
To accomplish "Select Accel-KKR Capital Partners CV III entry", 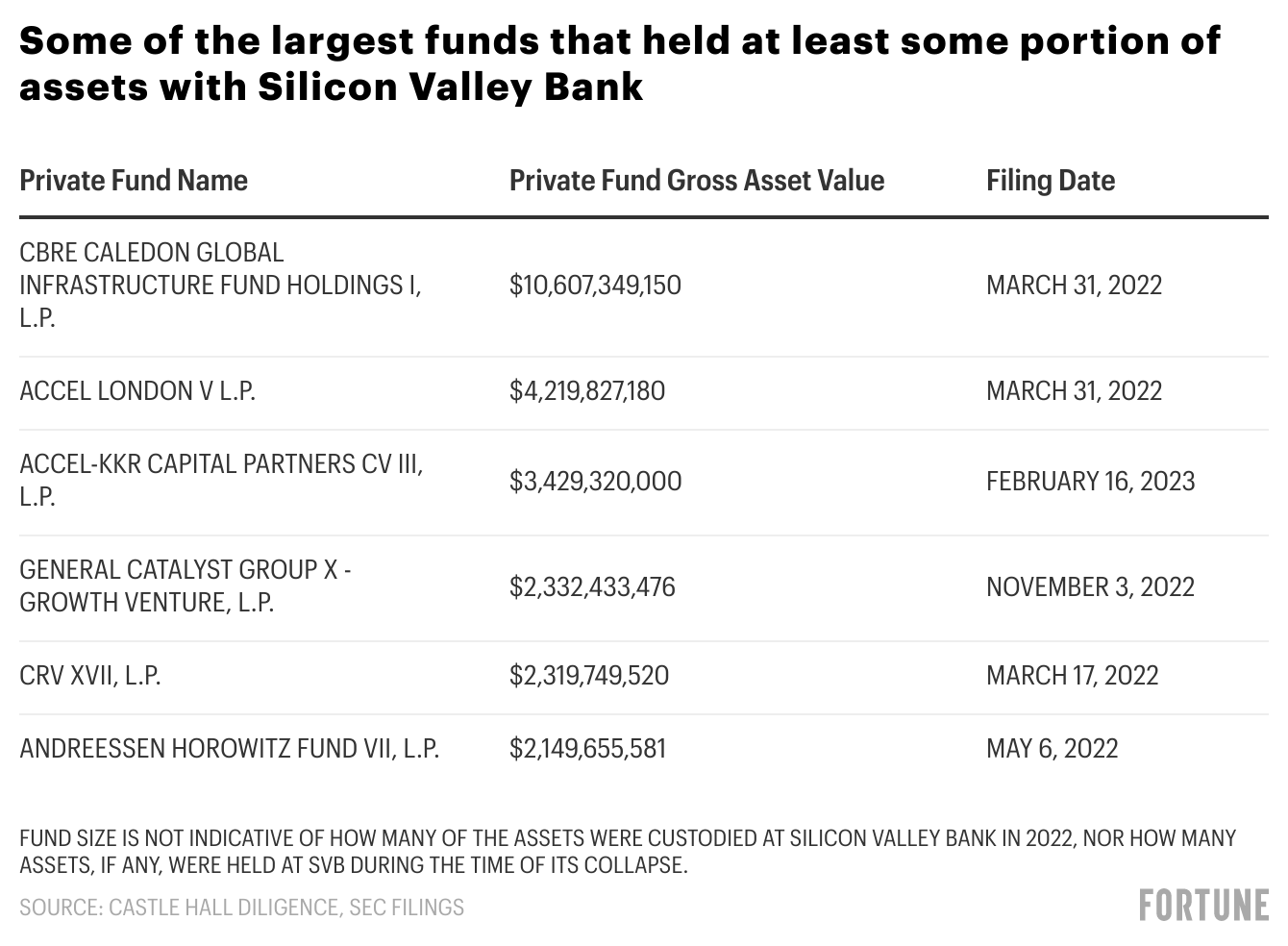I will (x=220, y=480).
